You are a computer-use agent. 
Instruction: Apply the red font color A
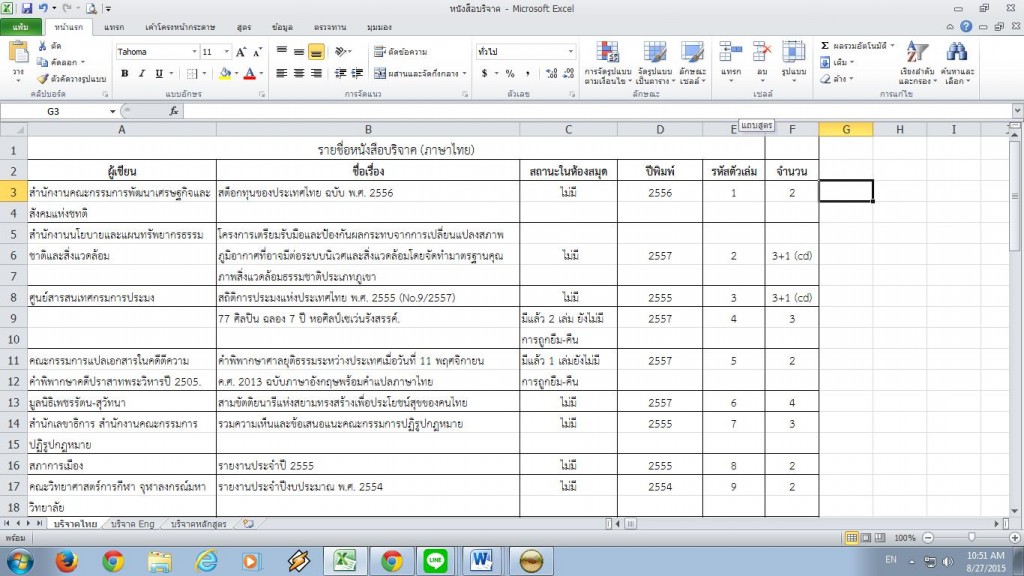[x=249, y=74]
